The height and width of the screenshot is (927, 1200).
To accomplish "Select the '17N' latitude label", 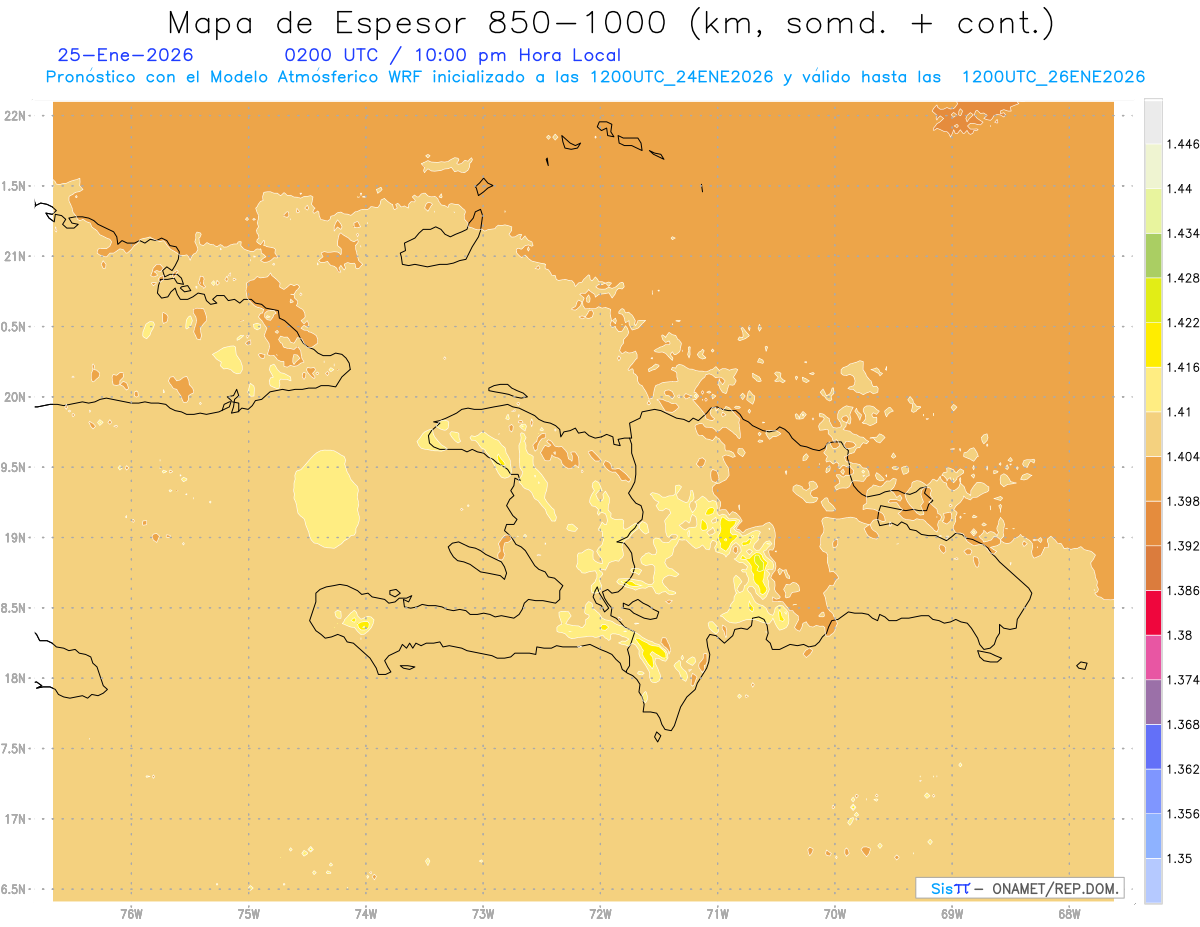I will 15,819.
